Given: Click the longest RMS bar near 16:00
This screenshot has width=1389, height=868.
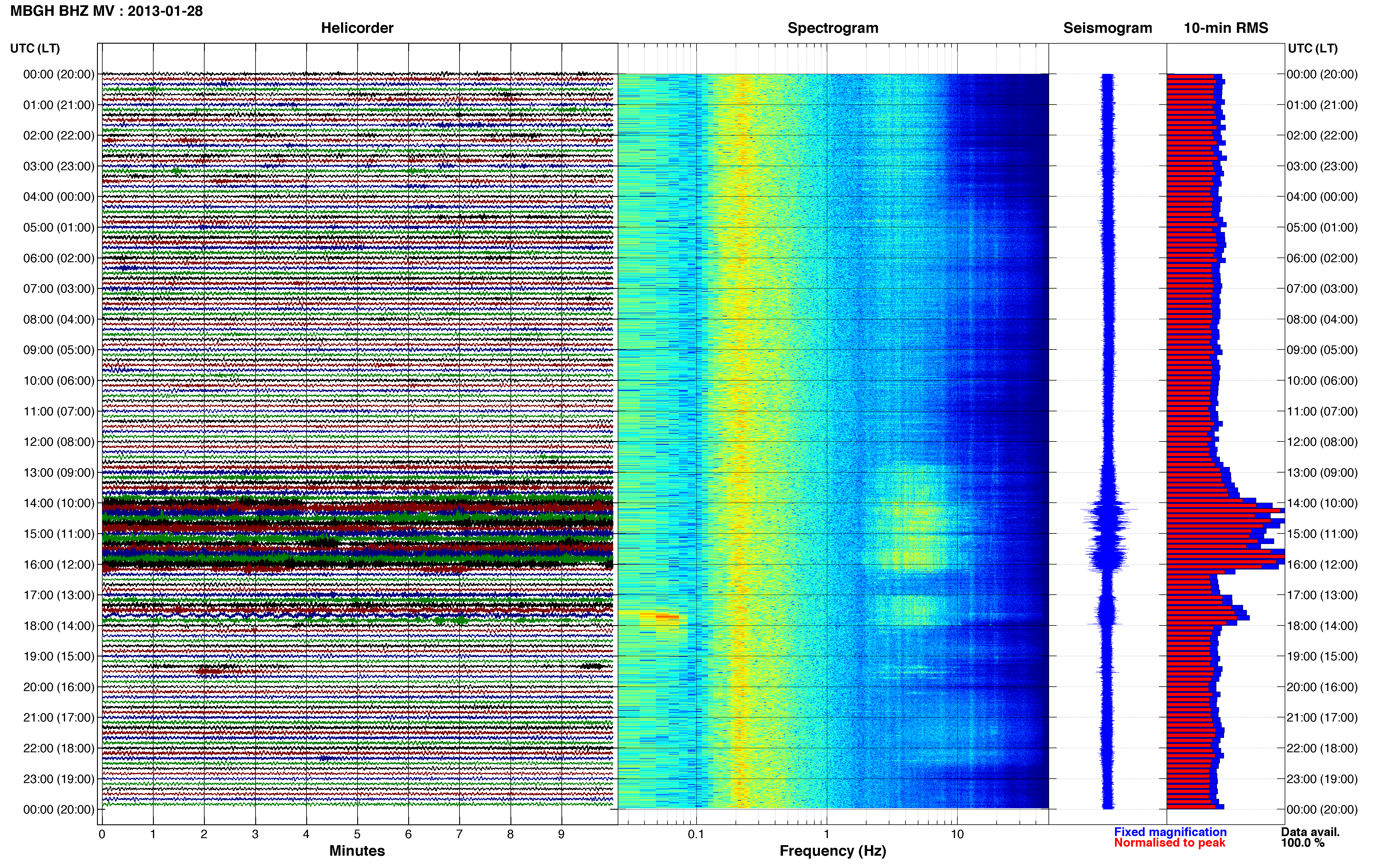Looking at the screenshot, I should (1226, 556).
